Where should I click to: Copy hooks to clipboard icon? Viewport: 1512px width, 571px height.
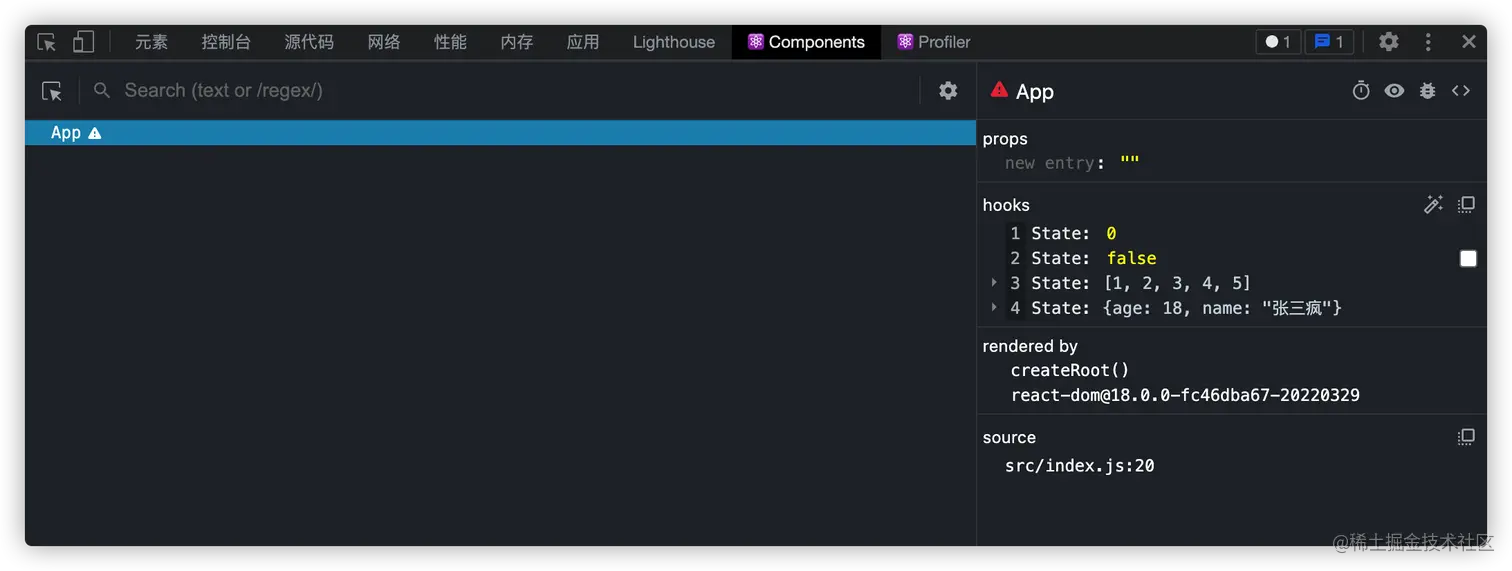click(x=1466, y=205)
